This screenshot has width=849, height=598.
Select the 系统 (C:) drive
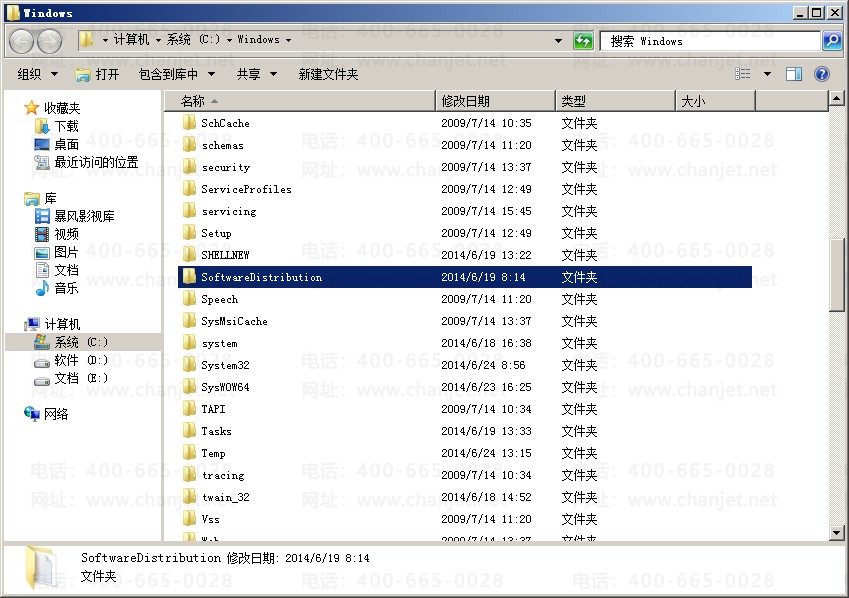pyautogui.click(x=71, y=342)
